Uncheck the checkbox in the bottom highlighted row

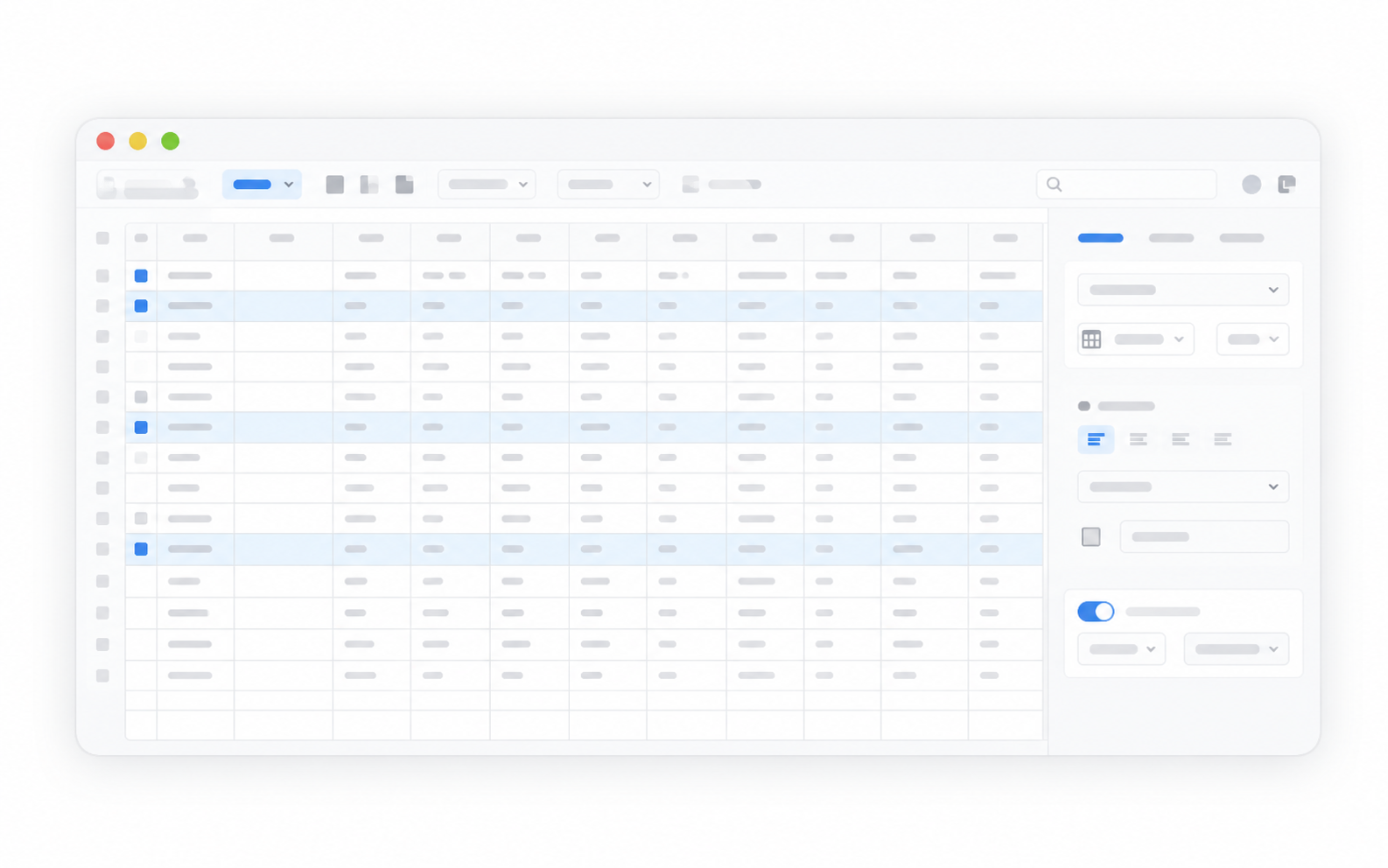coord(141,549)
